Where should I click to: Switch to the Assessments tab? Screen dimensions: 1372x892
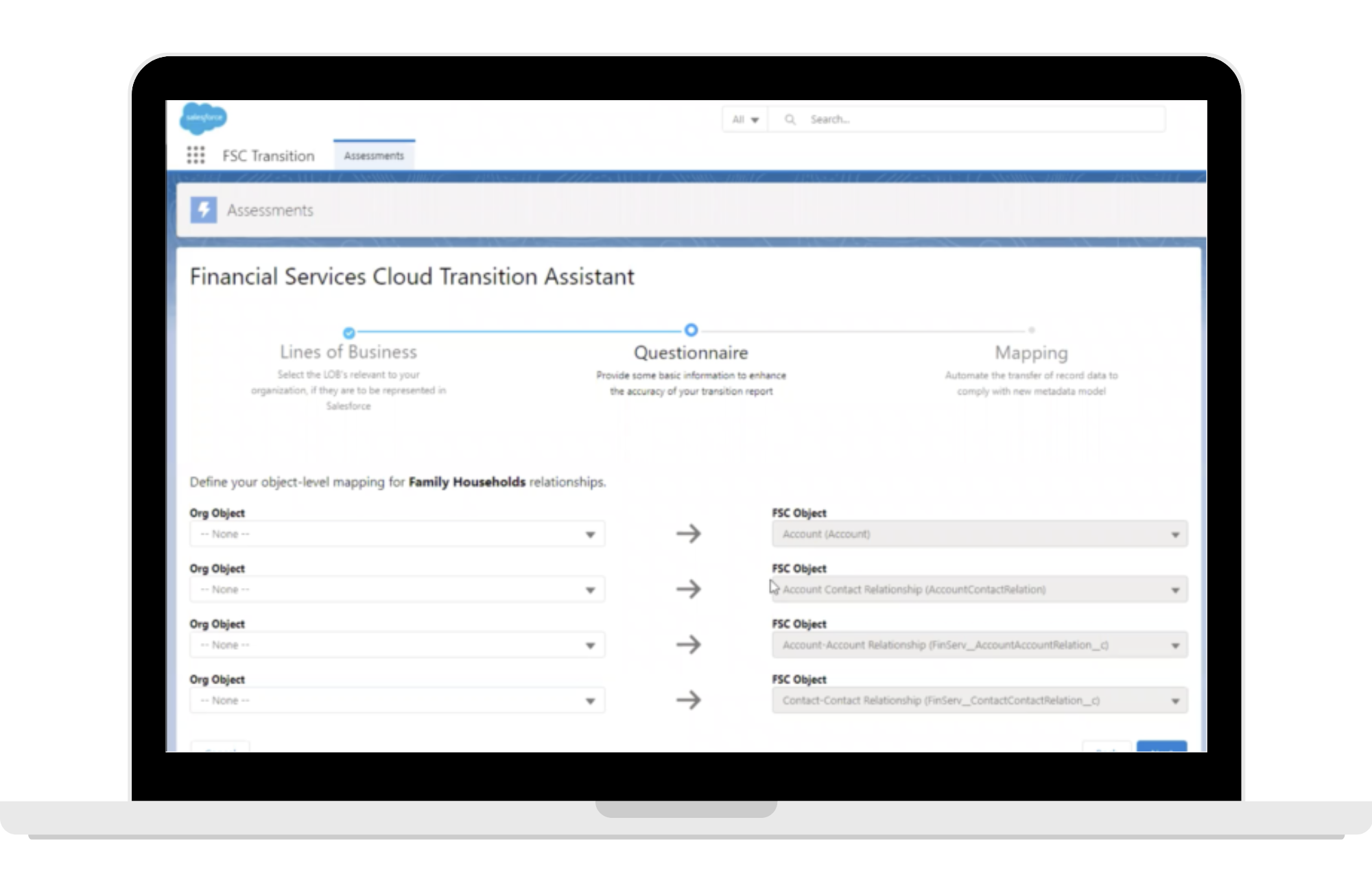[374, 156]
